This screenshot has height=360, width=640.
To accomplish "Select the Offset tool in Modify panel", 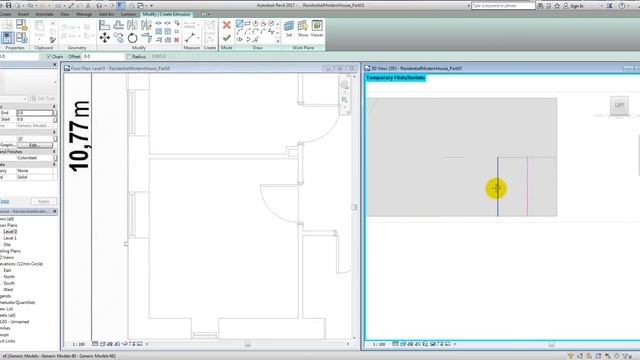I will 118,25.
